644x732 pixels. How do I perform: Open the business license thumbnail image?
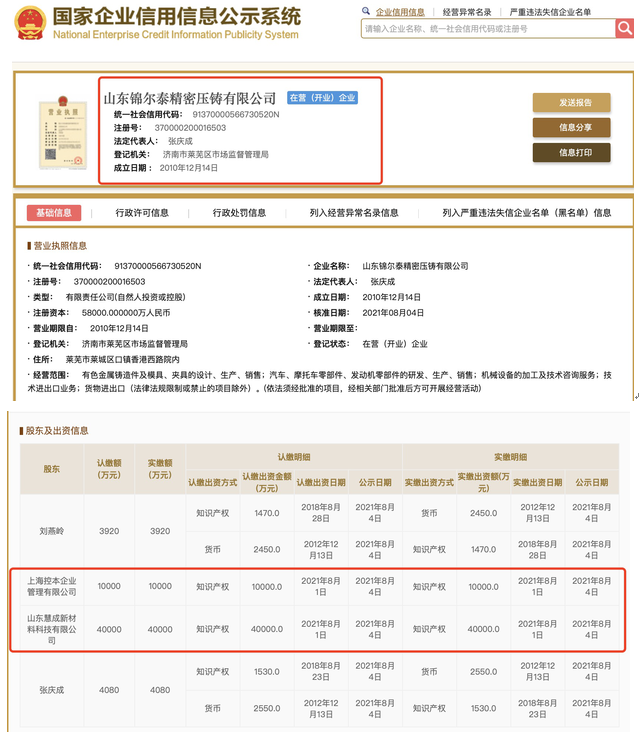[63, 132]
